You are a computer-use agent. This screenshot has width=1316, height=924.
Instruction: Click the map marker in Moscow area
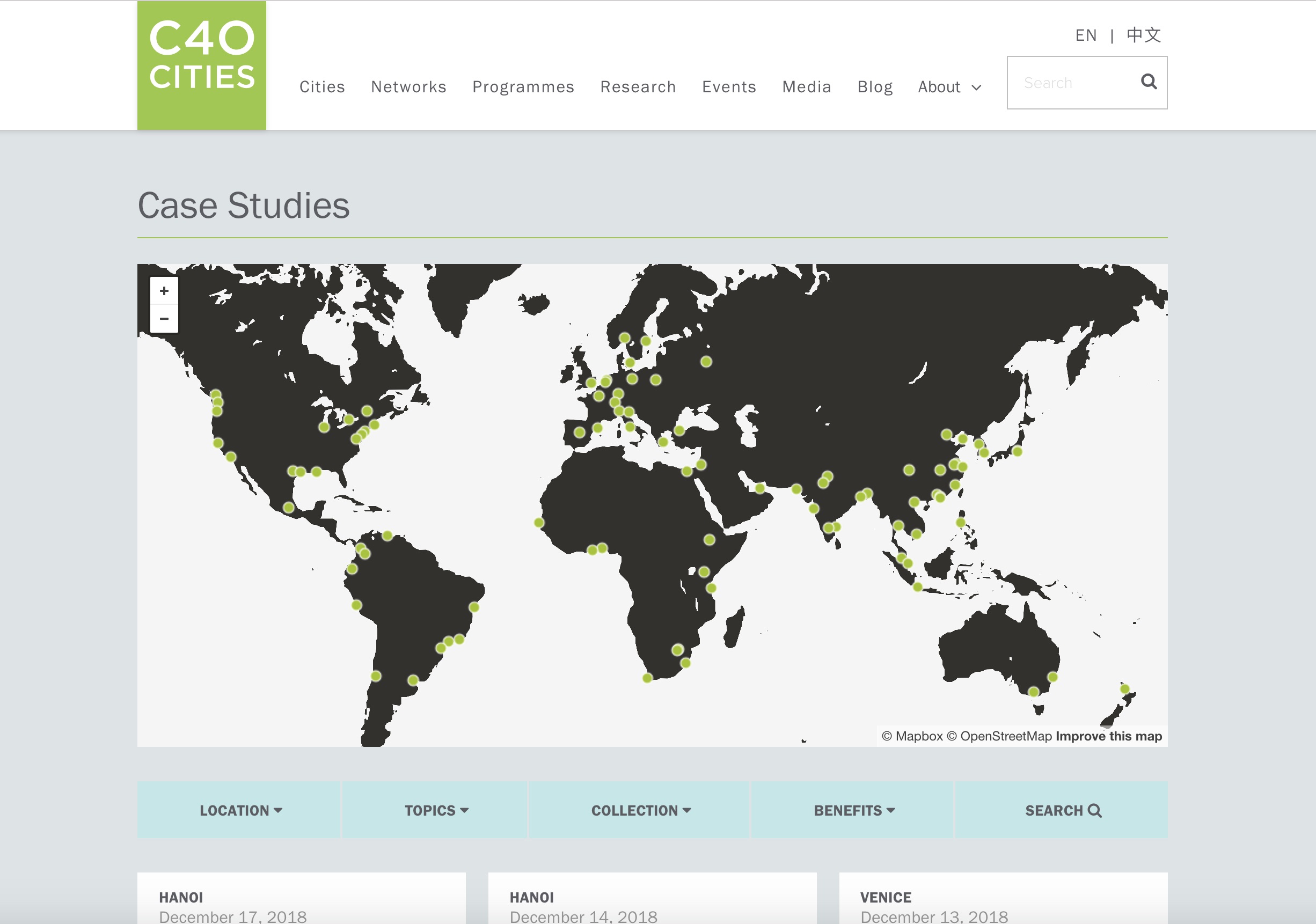pyautogui.click(x=706, y=362)
